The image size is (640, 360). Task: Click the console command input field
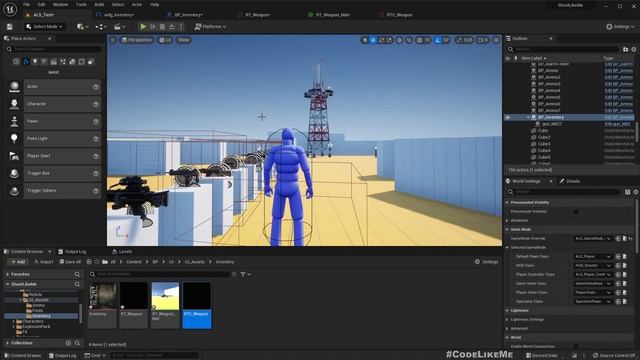tap(154, 356)
